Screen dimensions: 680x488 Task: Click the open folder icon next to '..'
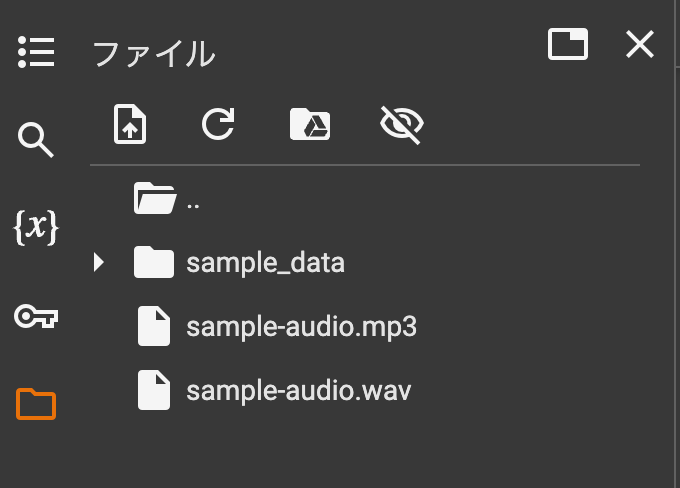pos(155,198)
